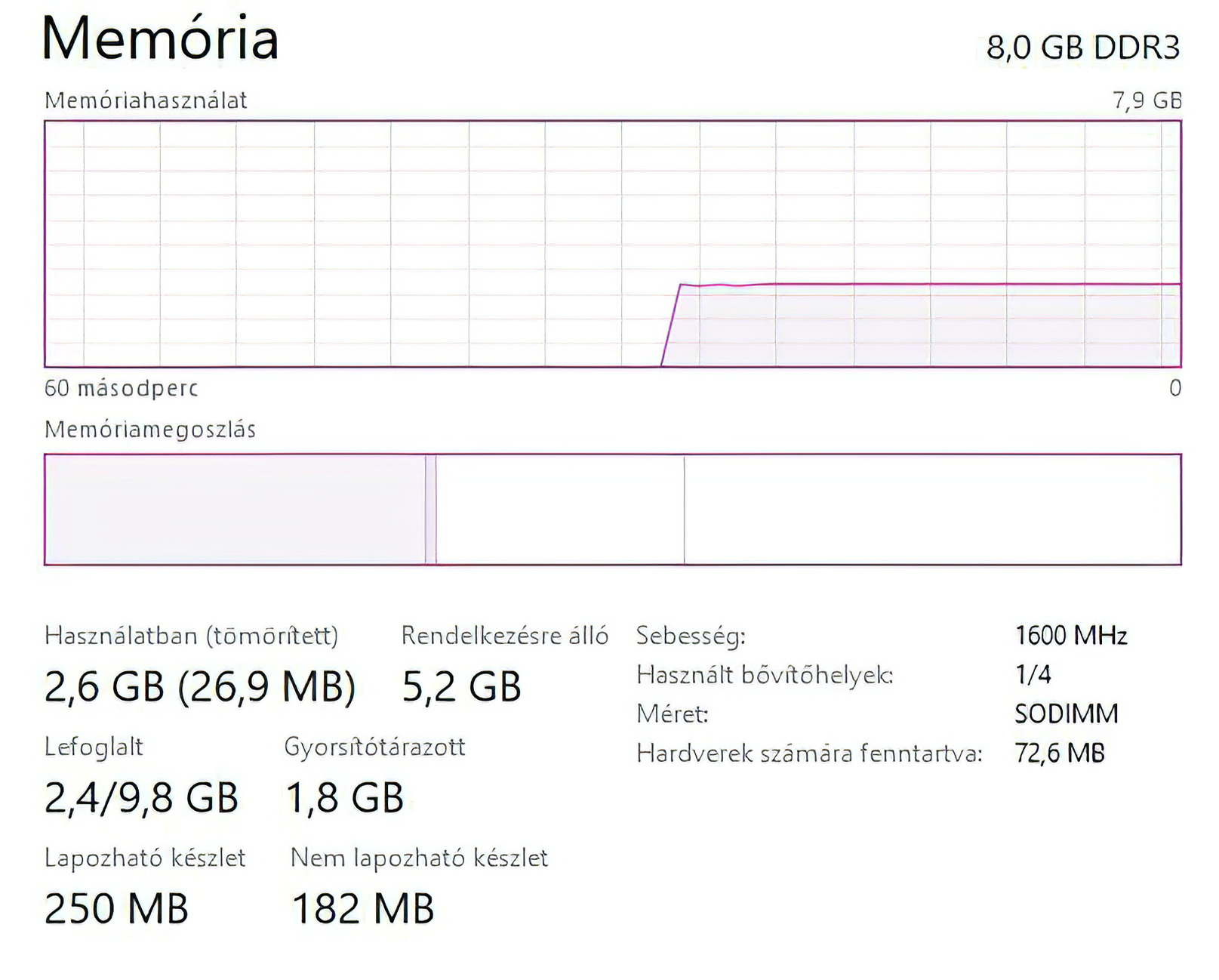Viewport: 1219px width, 980px height.
Task: Select the free segment of composition bar
Action: pos(931,509)
